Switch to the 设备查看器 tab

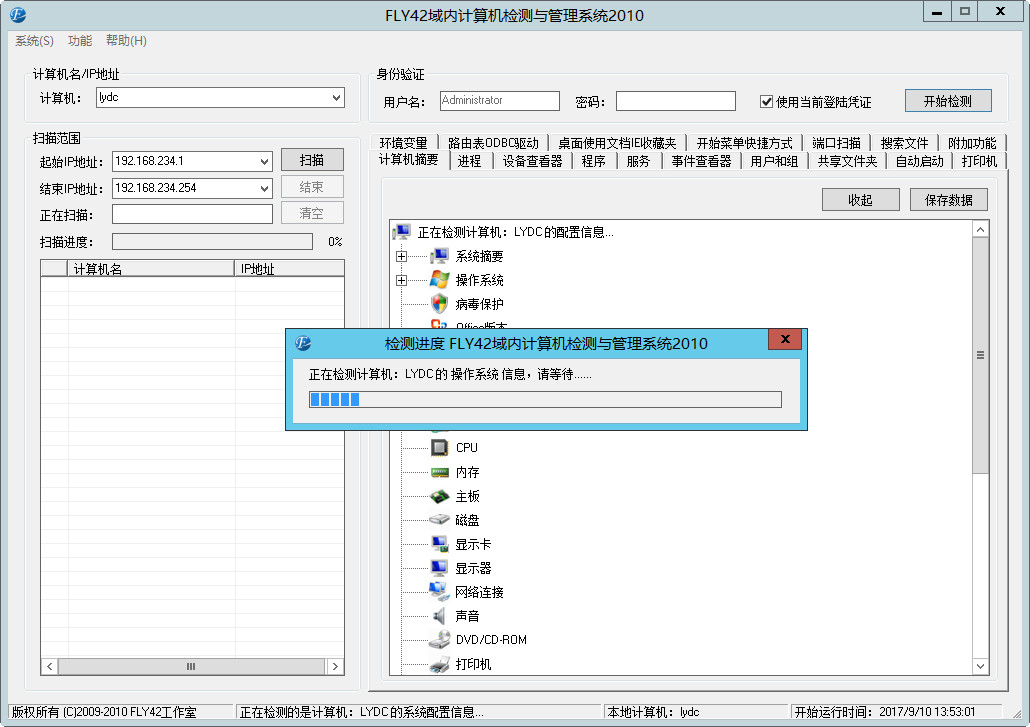pos(533,161)
